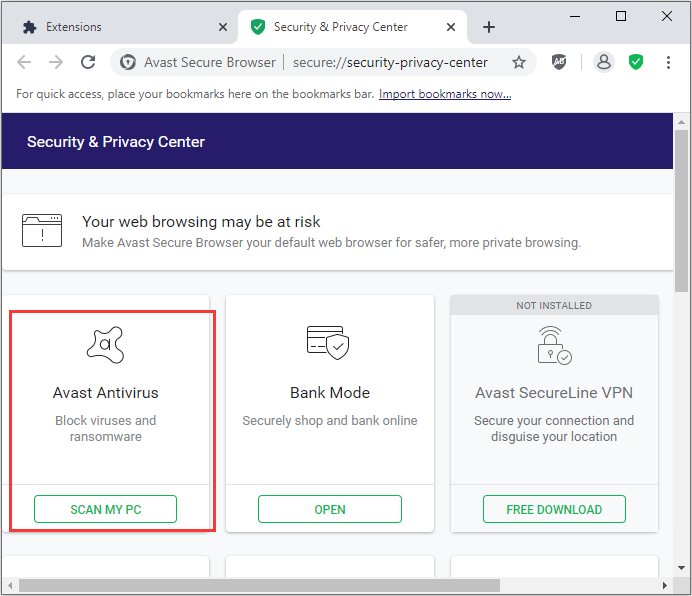This screenshot has width=692, height=596.
Task: Open Bank Mode with OPEN button
Action: click(x=330, y=509)
